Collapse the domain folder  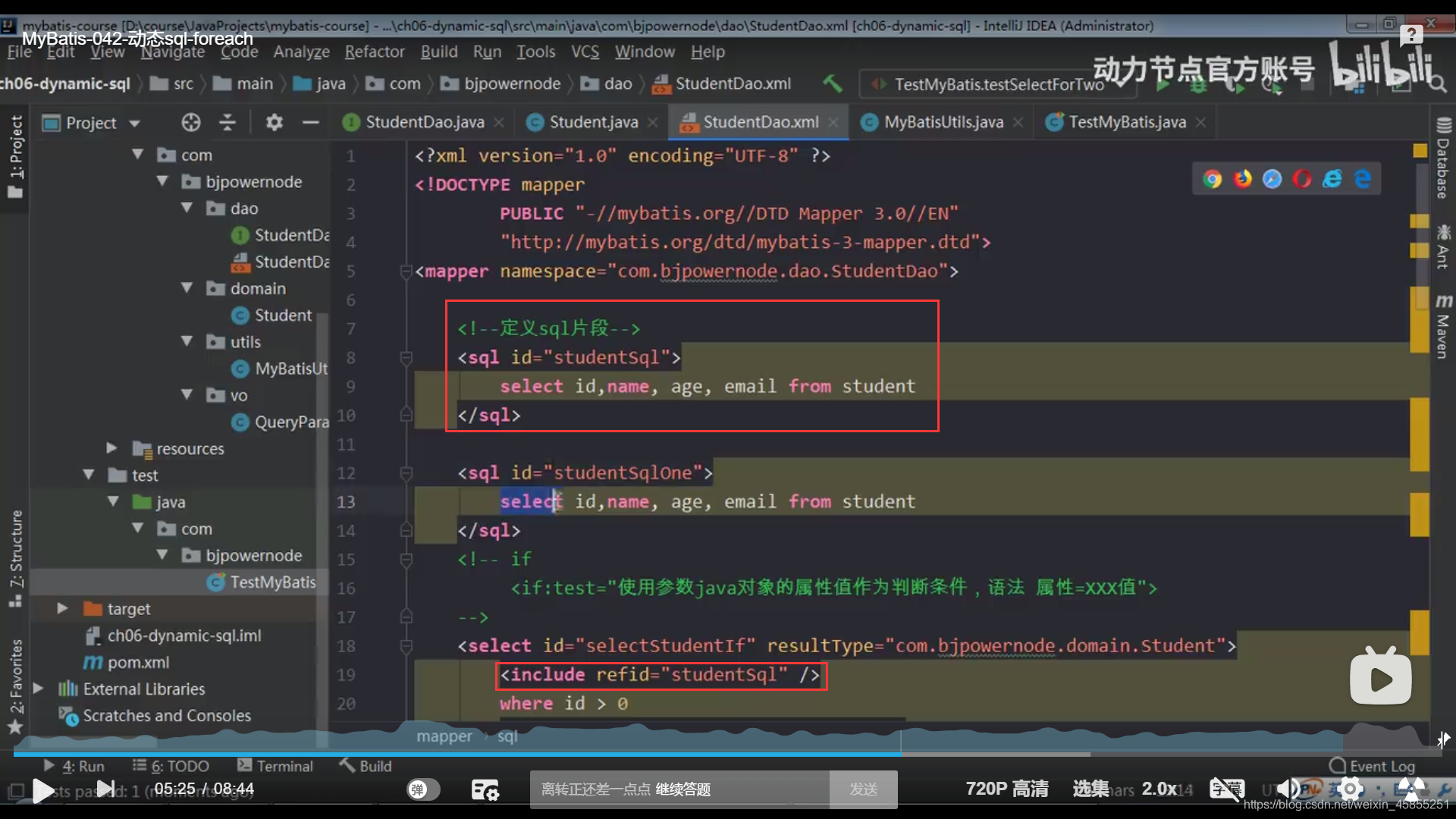[x=187, y=288]
